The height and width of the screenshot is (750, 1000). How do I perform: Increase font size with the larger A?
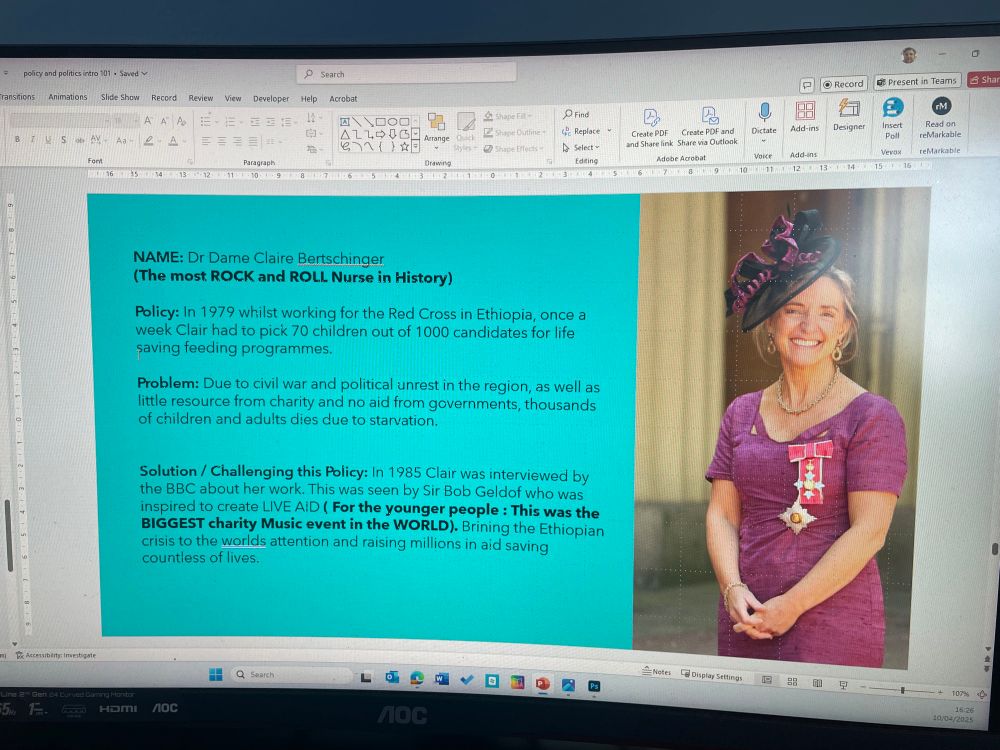(148, 121)
